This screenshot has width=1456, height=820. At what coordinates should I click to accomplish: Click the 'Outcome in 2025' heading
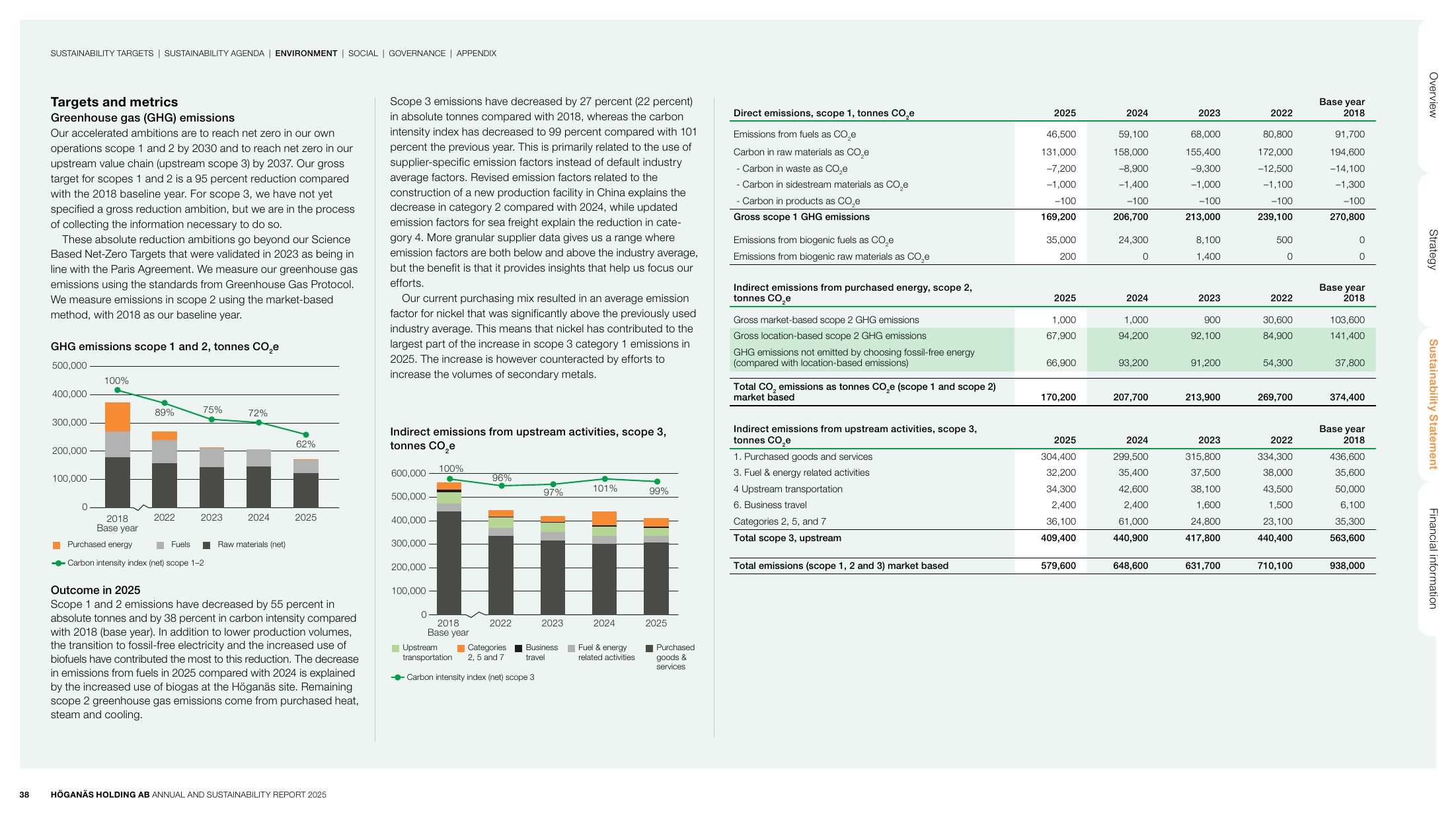tap(95, 590)
